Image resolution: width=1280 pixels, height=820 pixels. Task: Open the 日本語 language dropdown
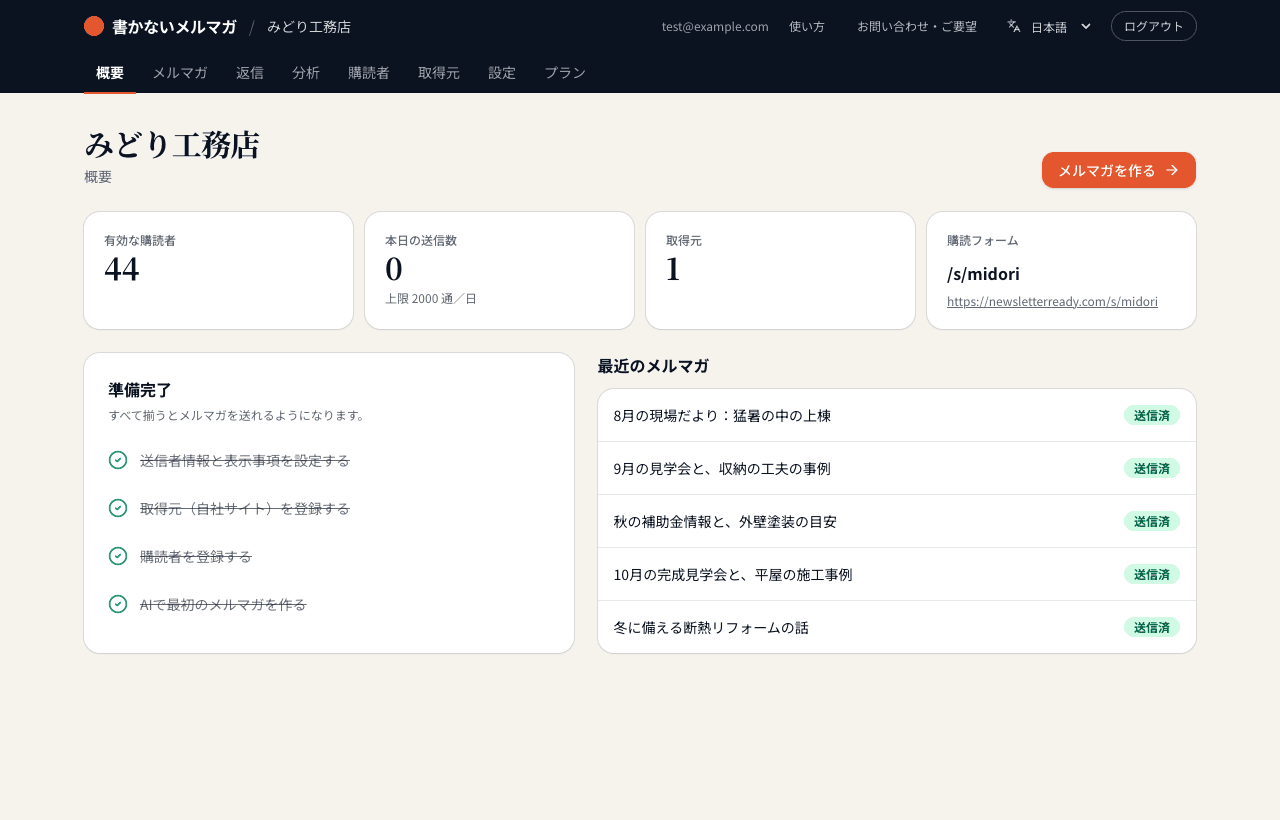[x=1050, y=26]
